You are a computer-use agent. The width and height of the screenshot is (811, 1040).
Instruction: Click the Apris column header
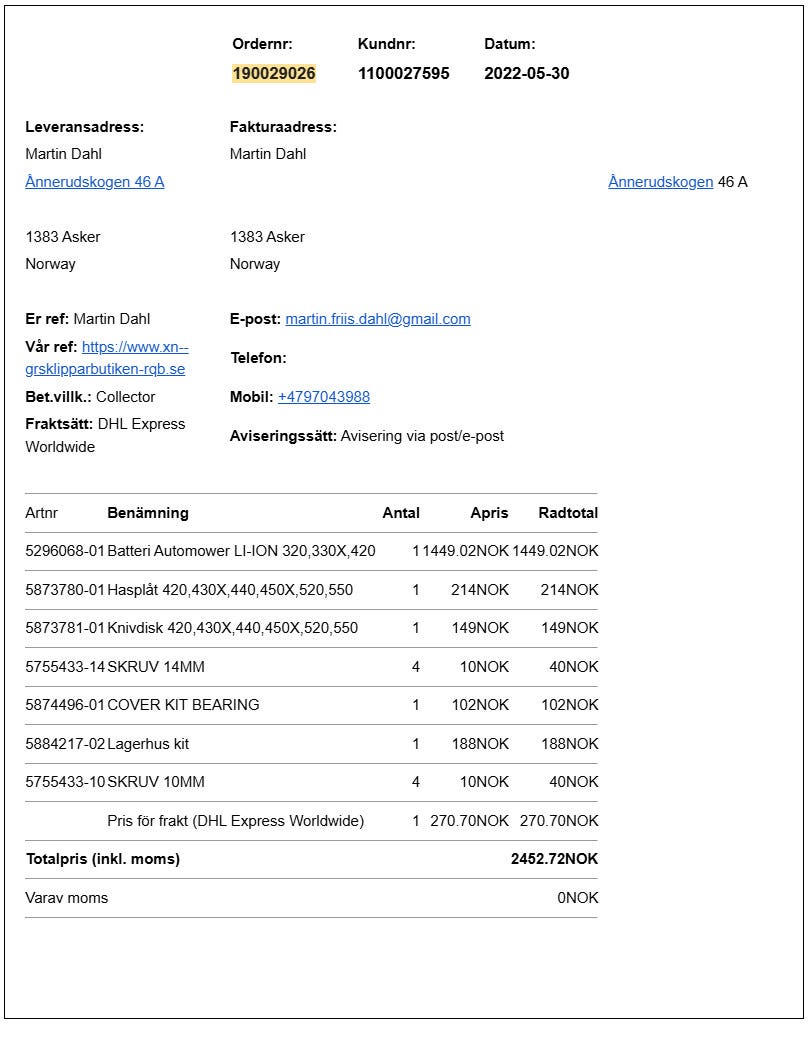489,513
